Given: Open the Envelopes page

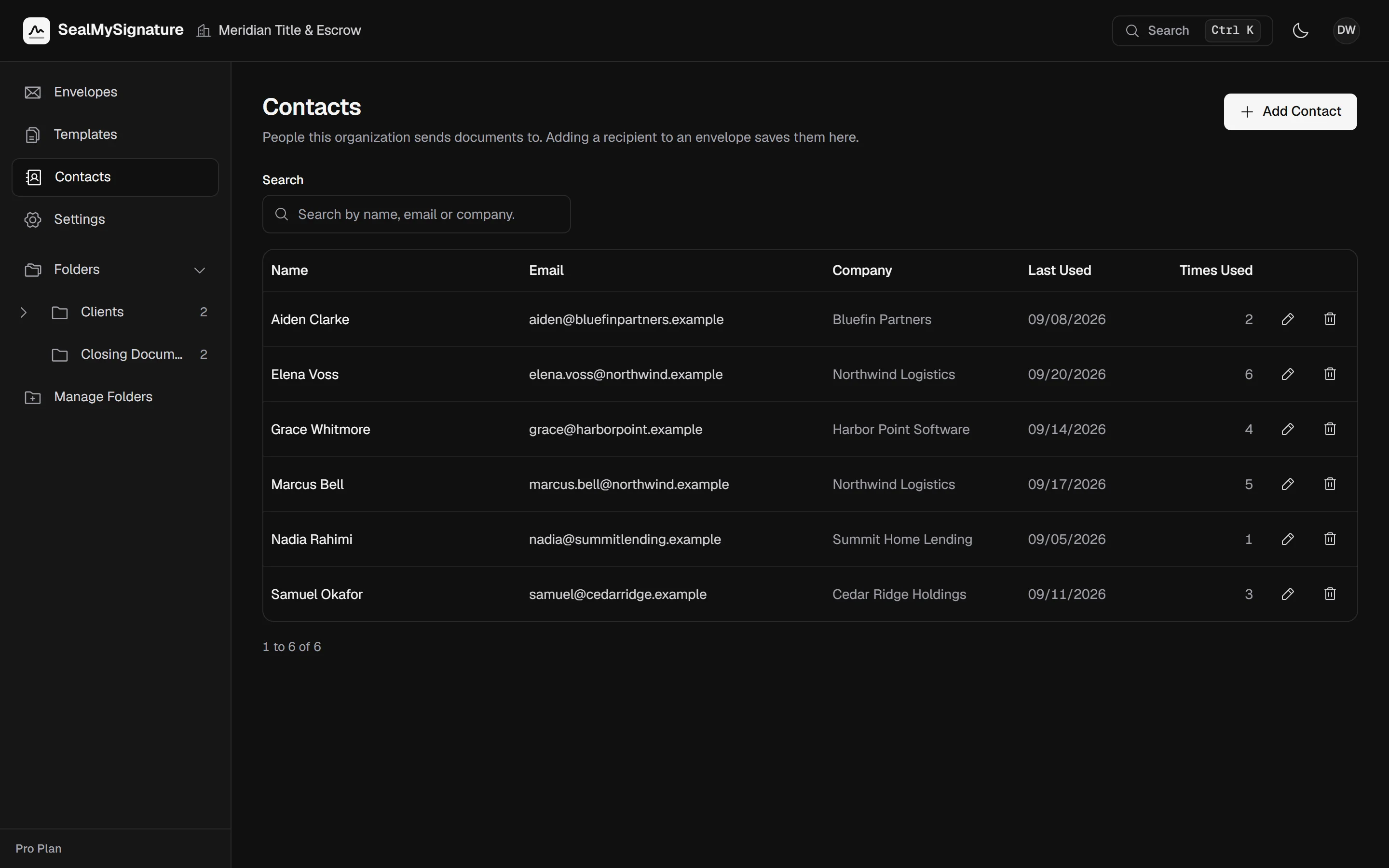Looking at the screenshot, I should tap(115, 93).
